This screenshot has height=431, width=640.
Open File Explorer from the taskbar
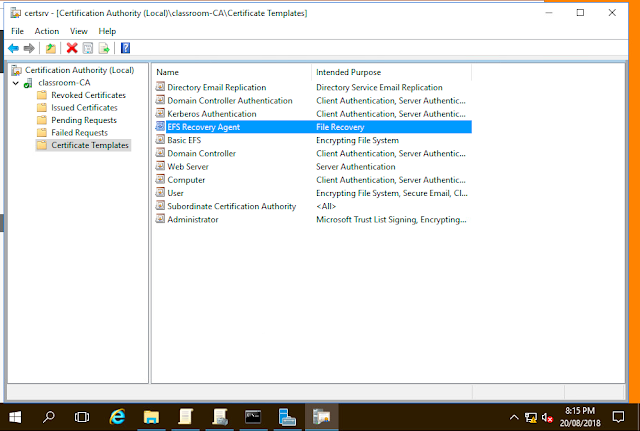click(151, 417)
